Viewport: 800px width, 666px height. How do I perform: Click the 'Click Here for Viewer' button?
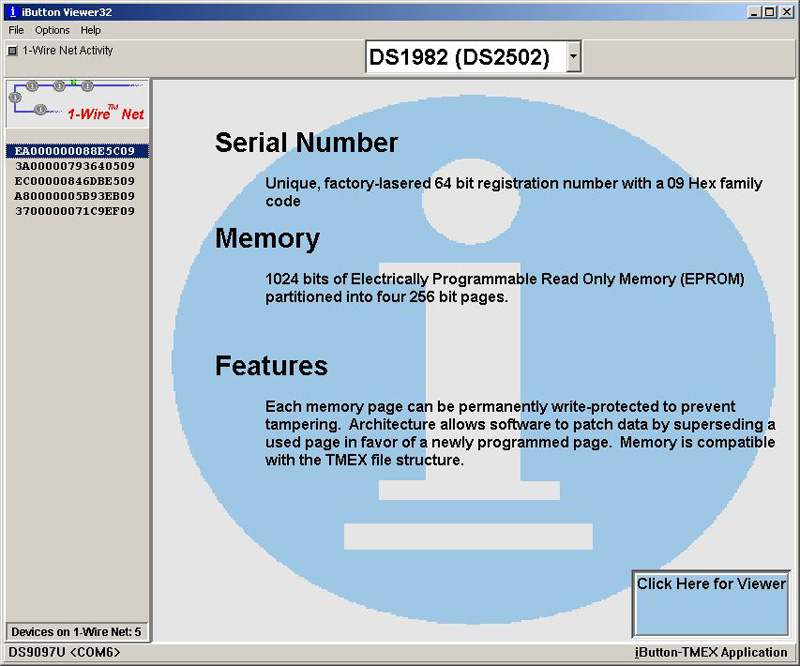[x=711, y=603]
